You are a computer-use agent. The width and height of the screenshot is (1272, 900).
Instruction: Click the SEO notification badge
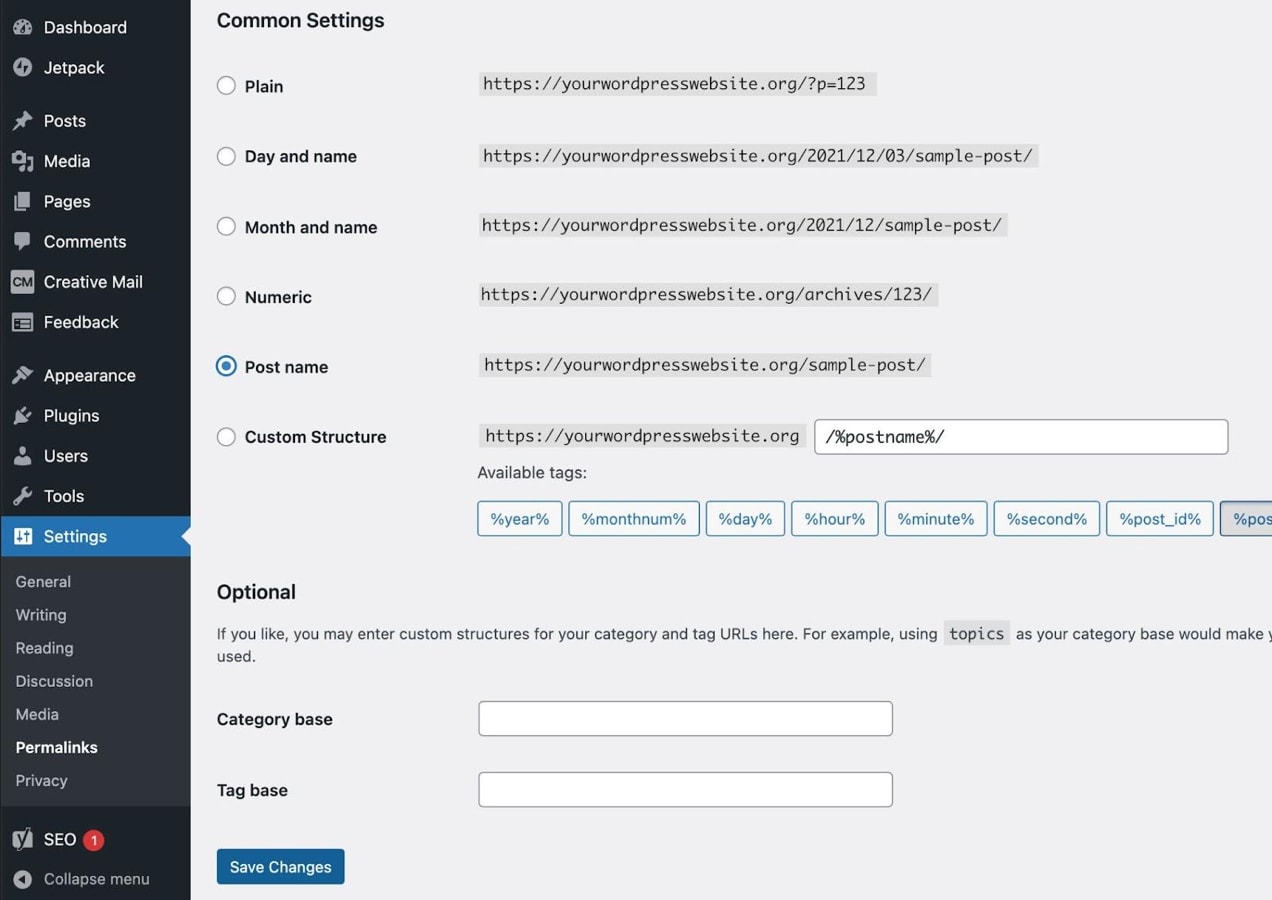pos(93,839)
